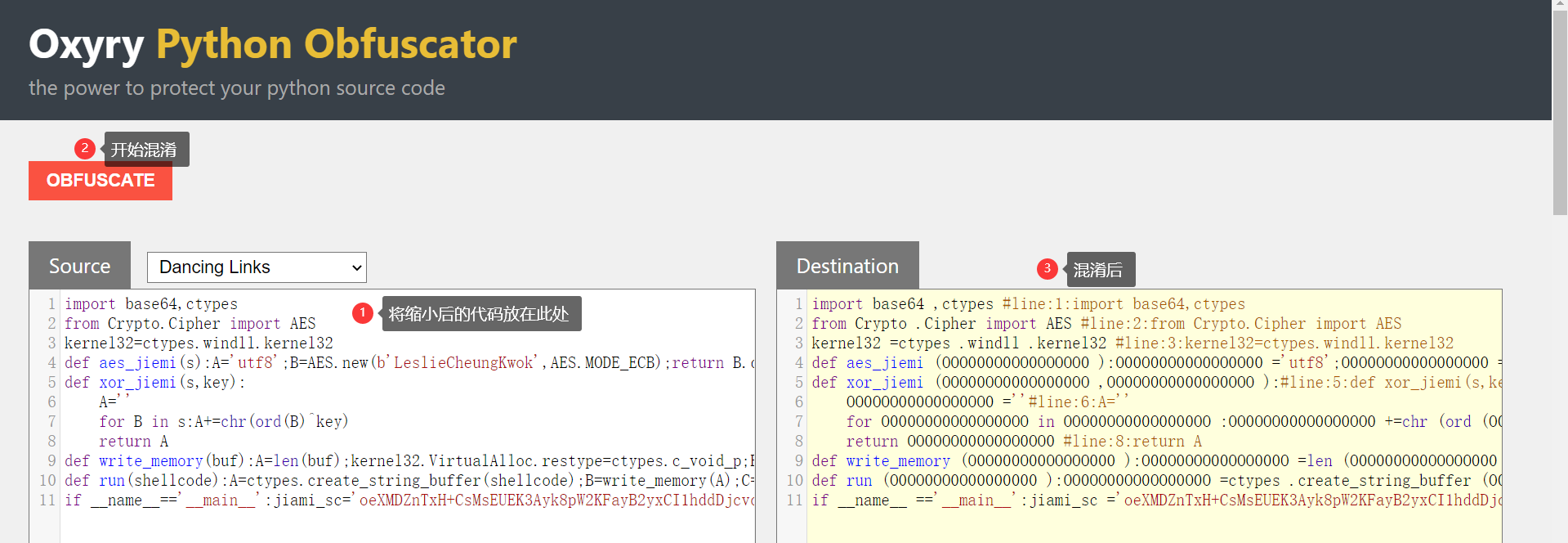Click destination line beginning 'if __name__ =='
Viewport: 1568px width, 543px height.
tap(1156, 500)
